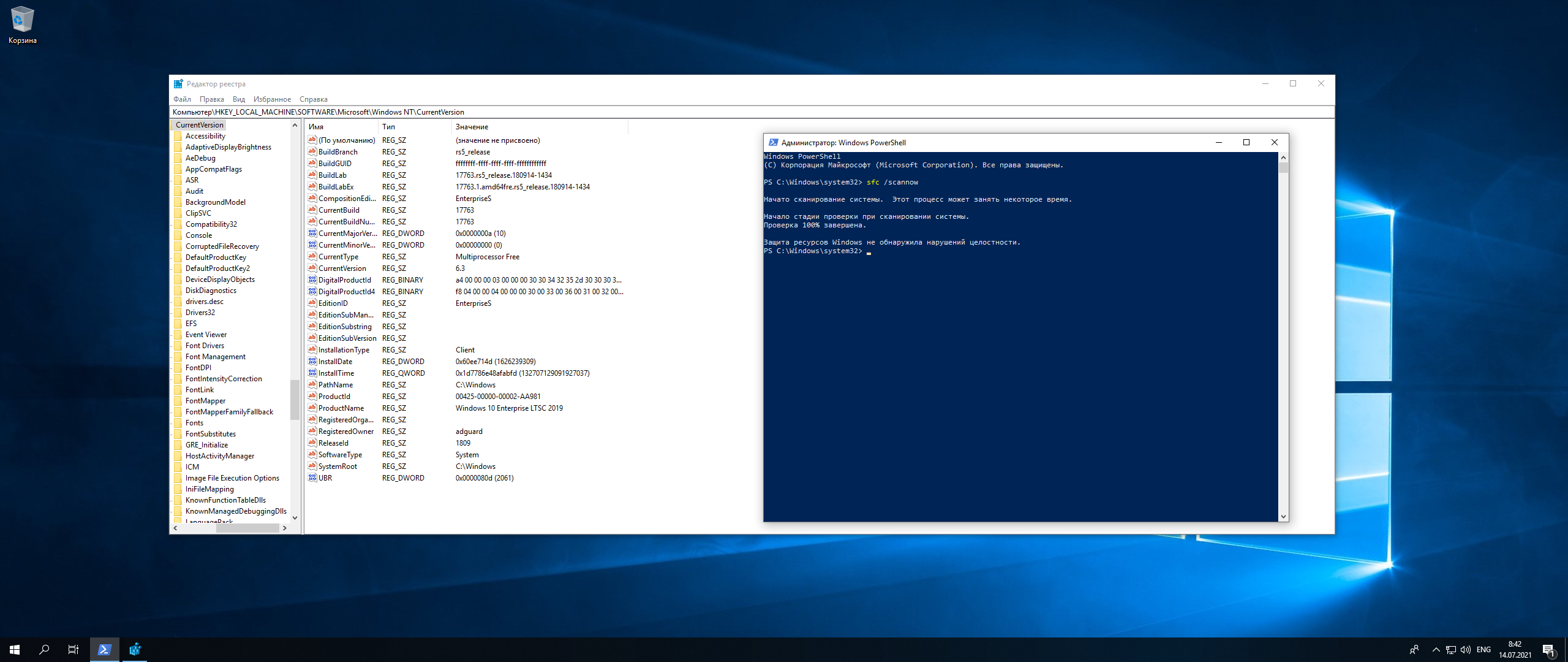1568x662 pixels.
Task: Sort values by Значение column header
Action: 540,127
